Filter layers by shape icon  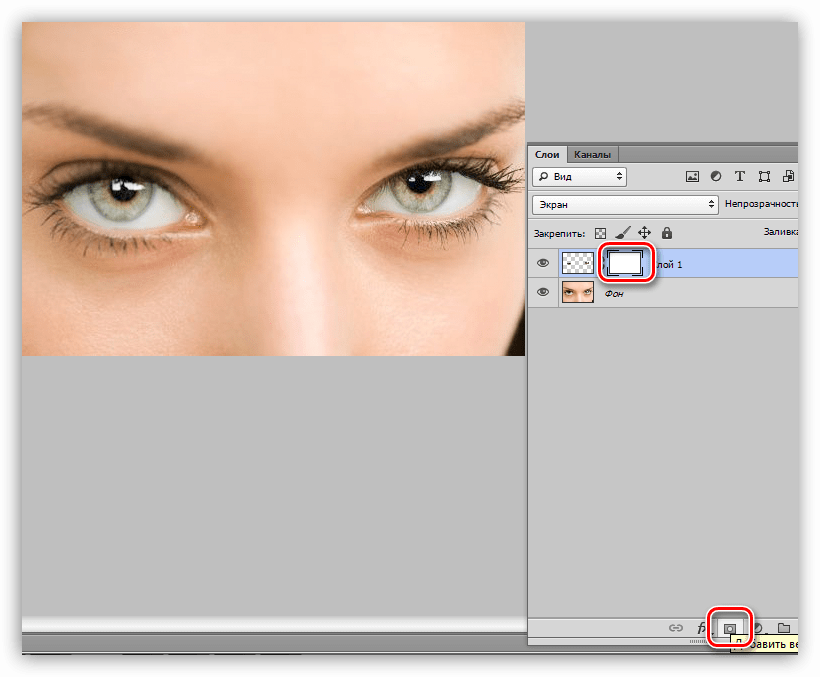(764, 177)
